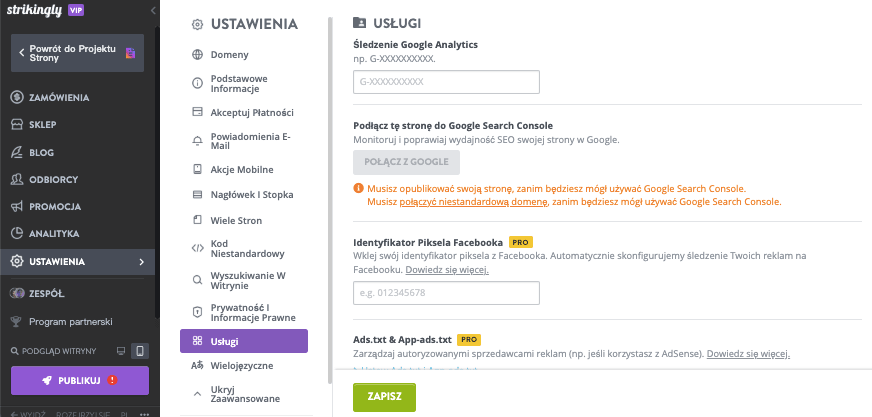Open Wielojęzyczne language settings

click(x=244, y=366)
